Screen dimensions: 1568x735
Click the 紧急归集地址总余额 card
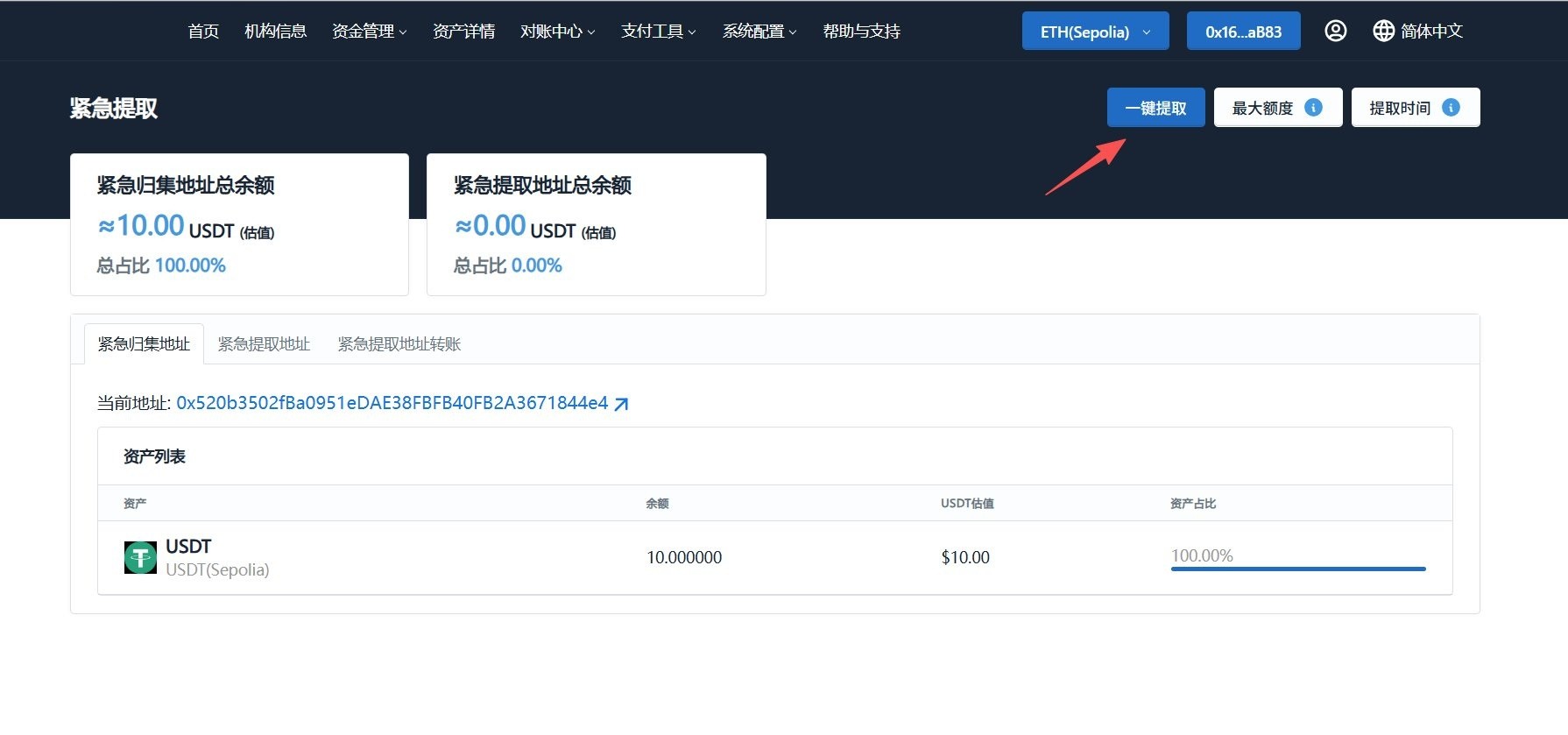239,224
